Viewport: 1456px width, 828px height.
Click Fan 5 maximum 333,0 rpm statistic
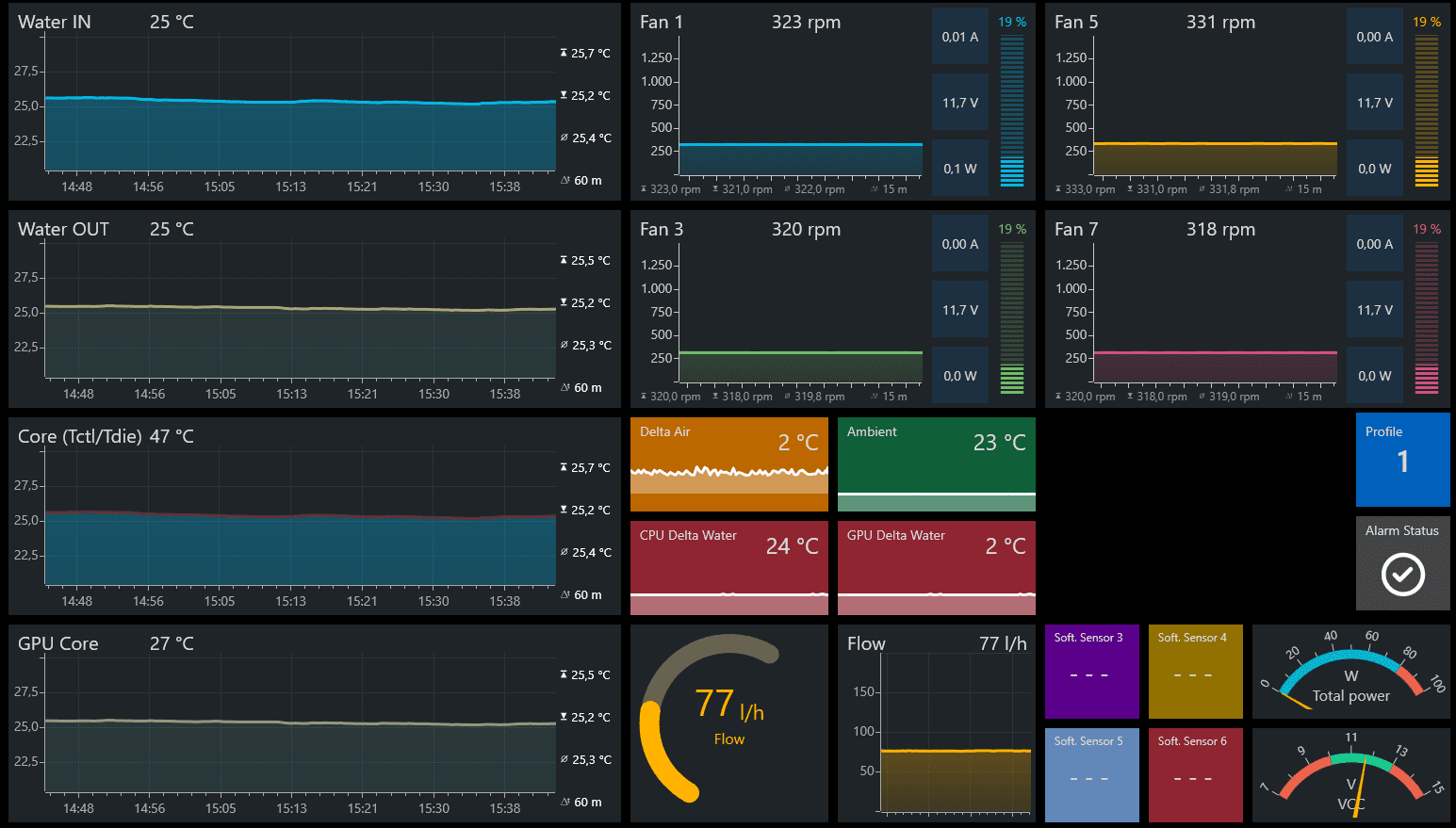tap(1086, 189)
